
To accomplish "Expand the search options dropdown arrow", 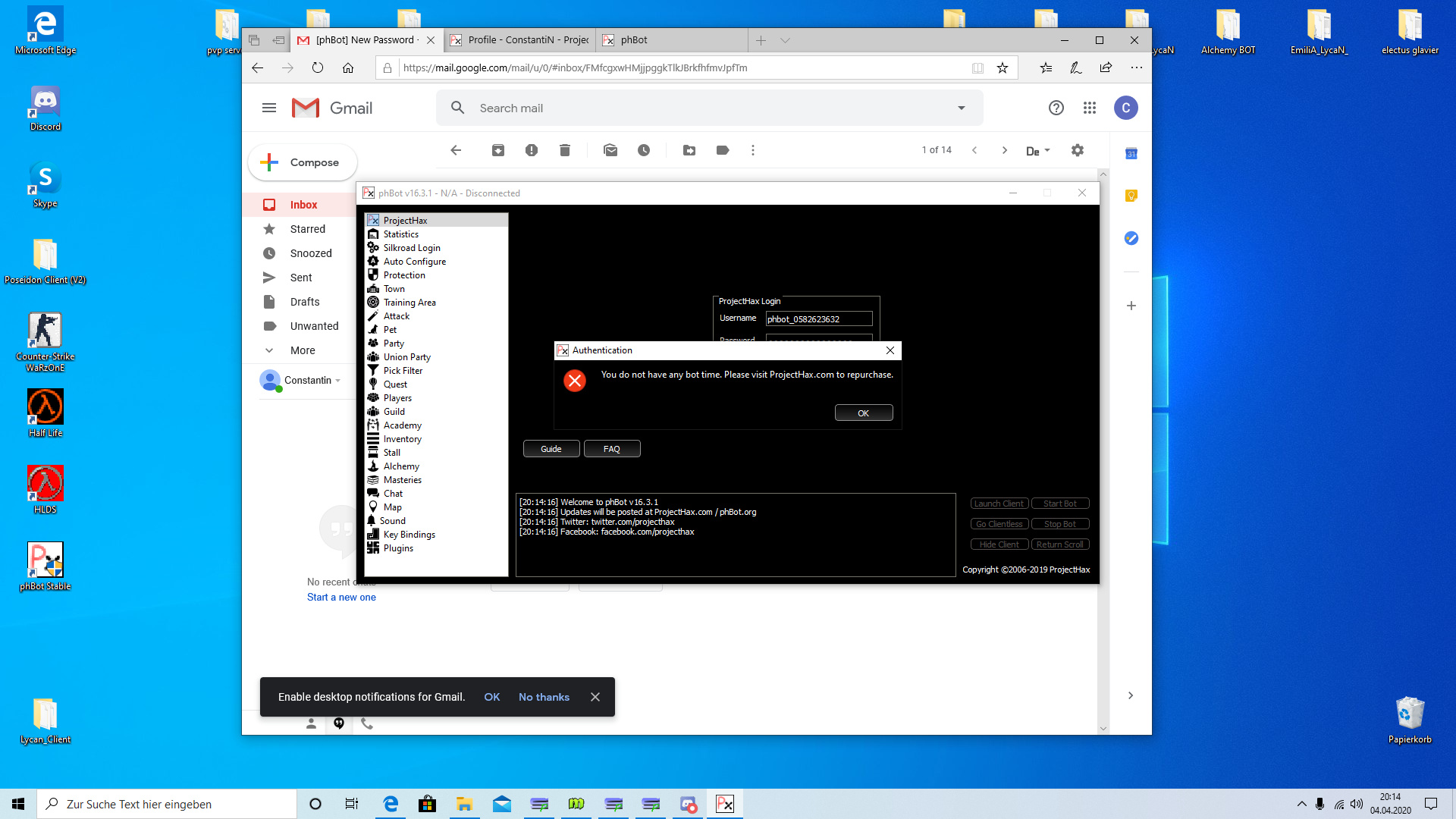I will 962,108.
